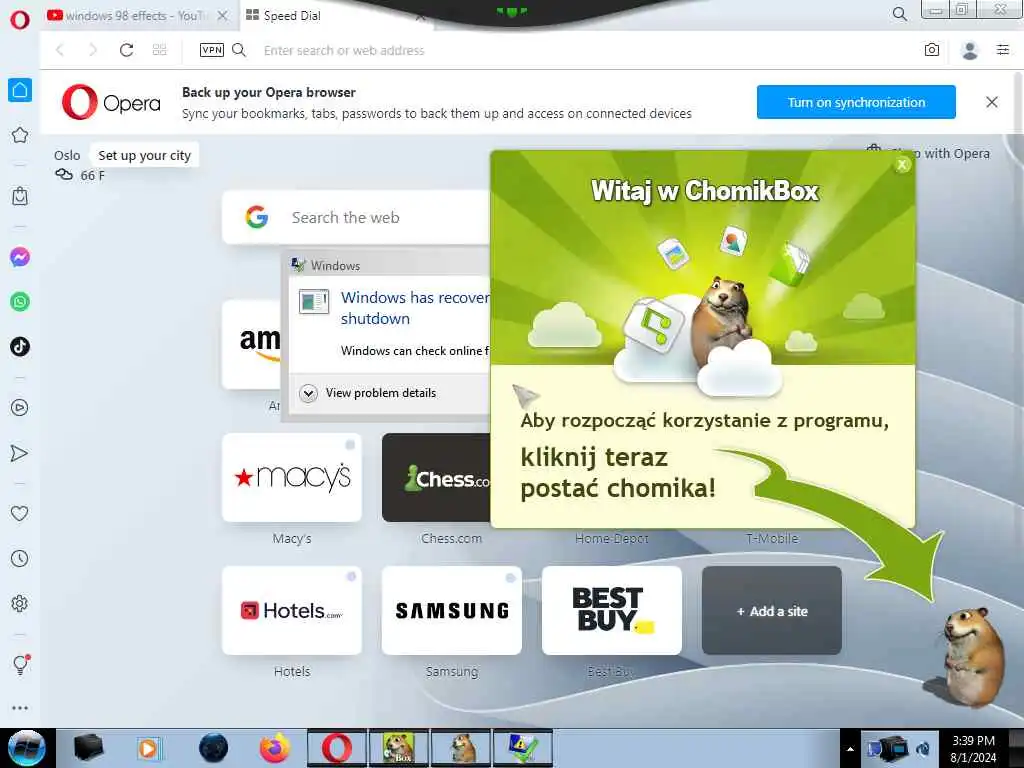Open the Windows problem report taskbar icon
The width and height of the screenshot is (1024, 768).
coord(522,748)
